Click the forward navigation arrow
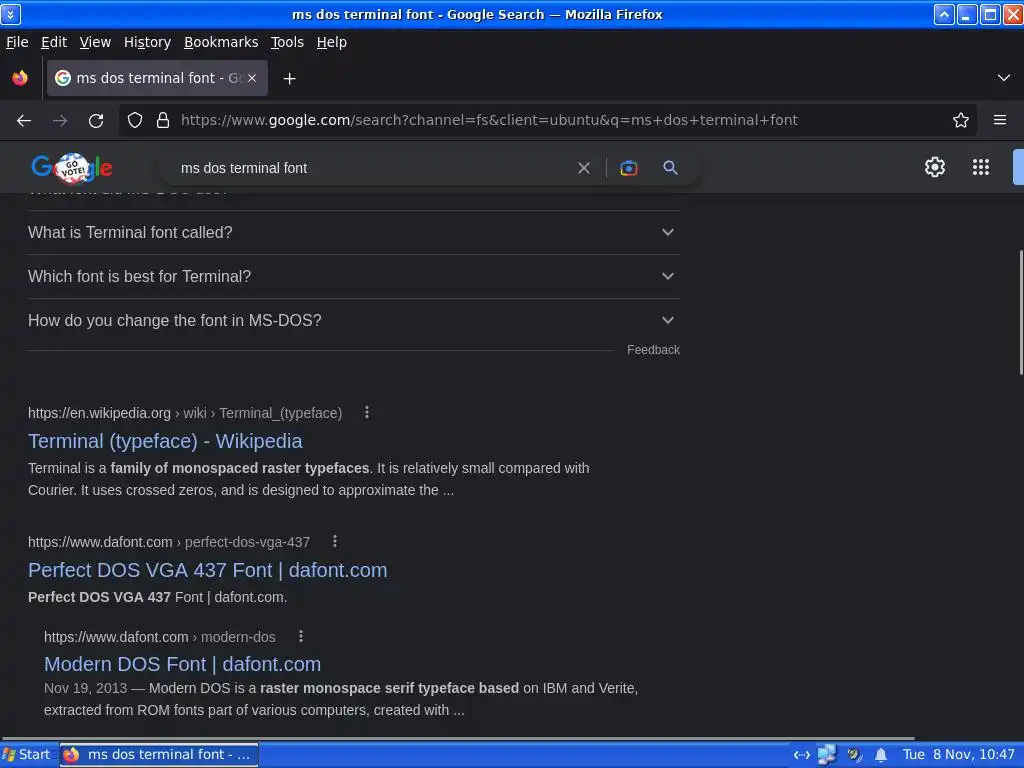 [x=60, y=120]
